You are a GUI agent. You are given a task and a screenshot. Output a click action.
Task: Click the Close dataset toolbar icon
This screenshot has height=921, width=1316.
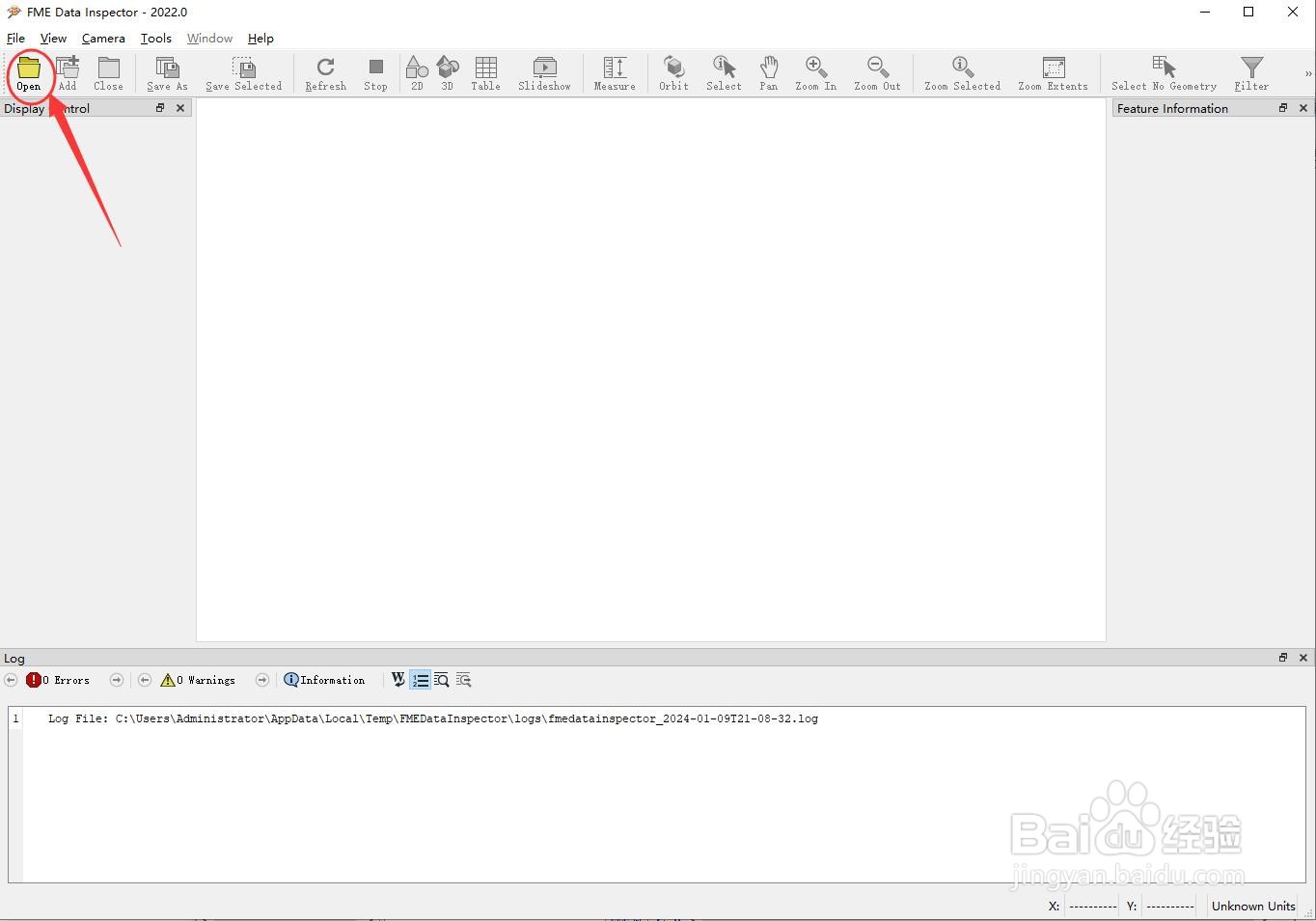[x=108, y=73]
